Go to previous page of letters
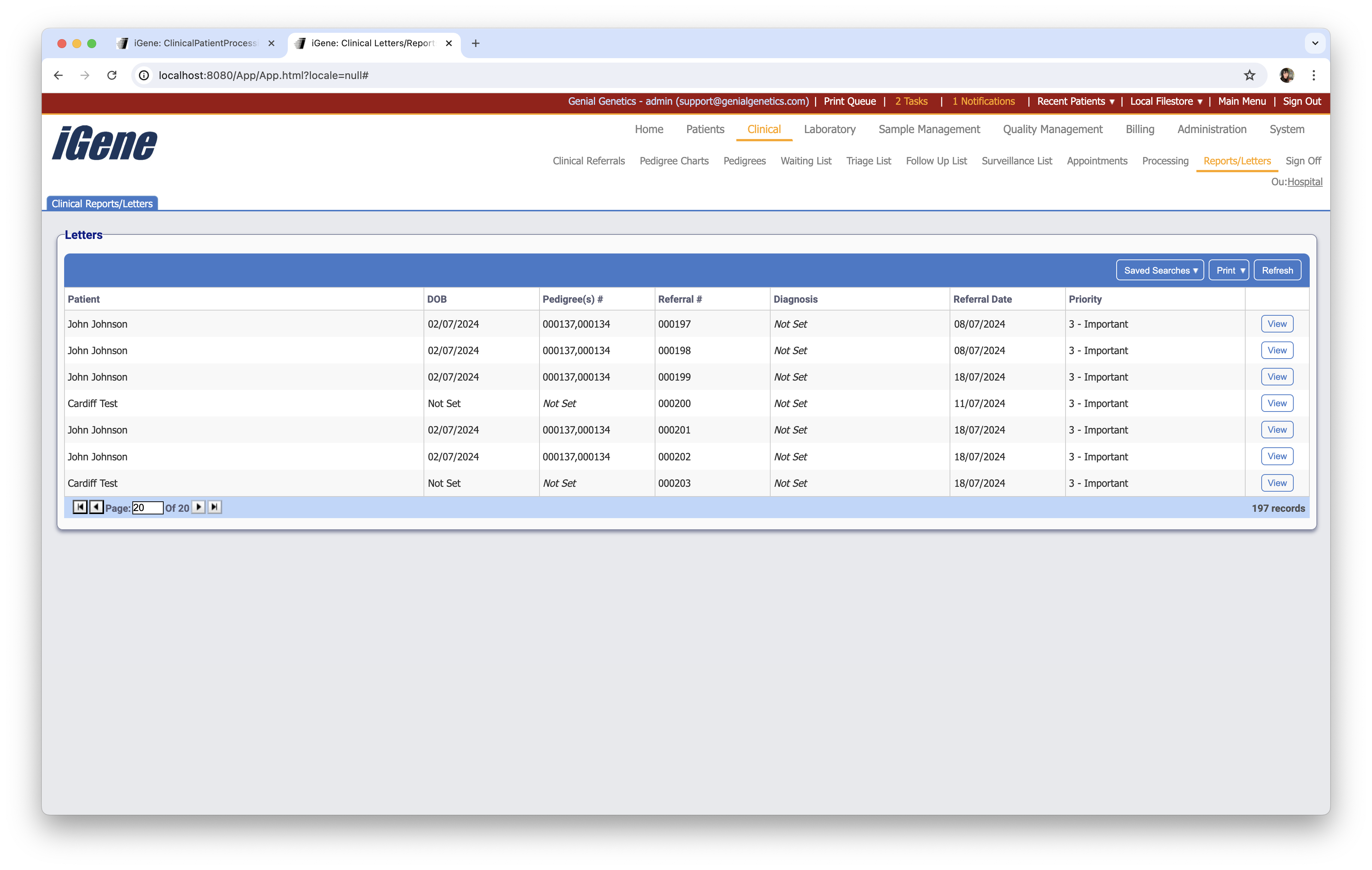Viewport: 1372px width, 870px height. 96,507
